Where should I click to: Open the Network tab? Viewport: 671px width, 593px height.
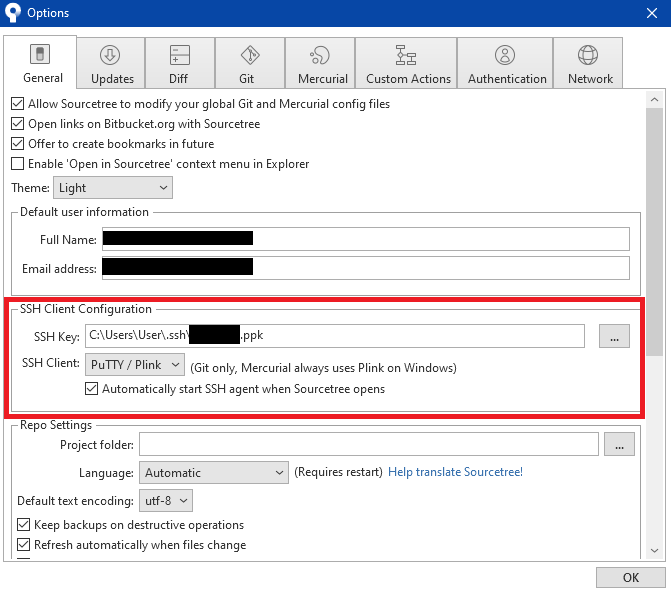tap(588, 63)
